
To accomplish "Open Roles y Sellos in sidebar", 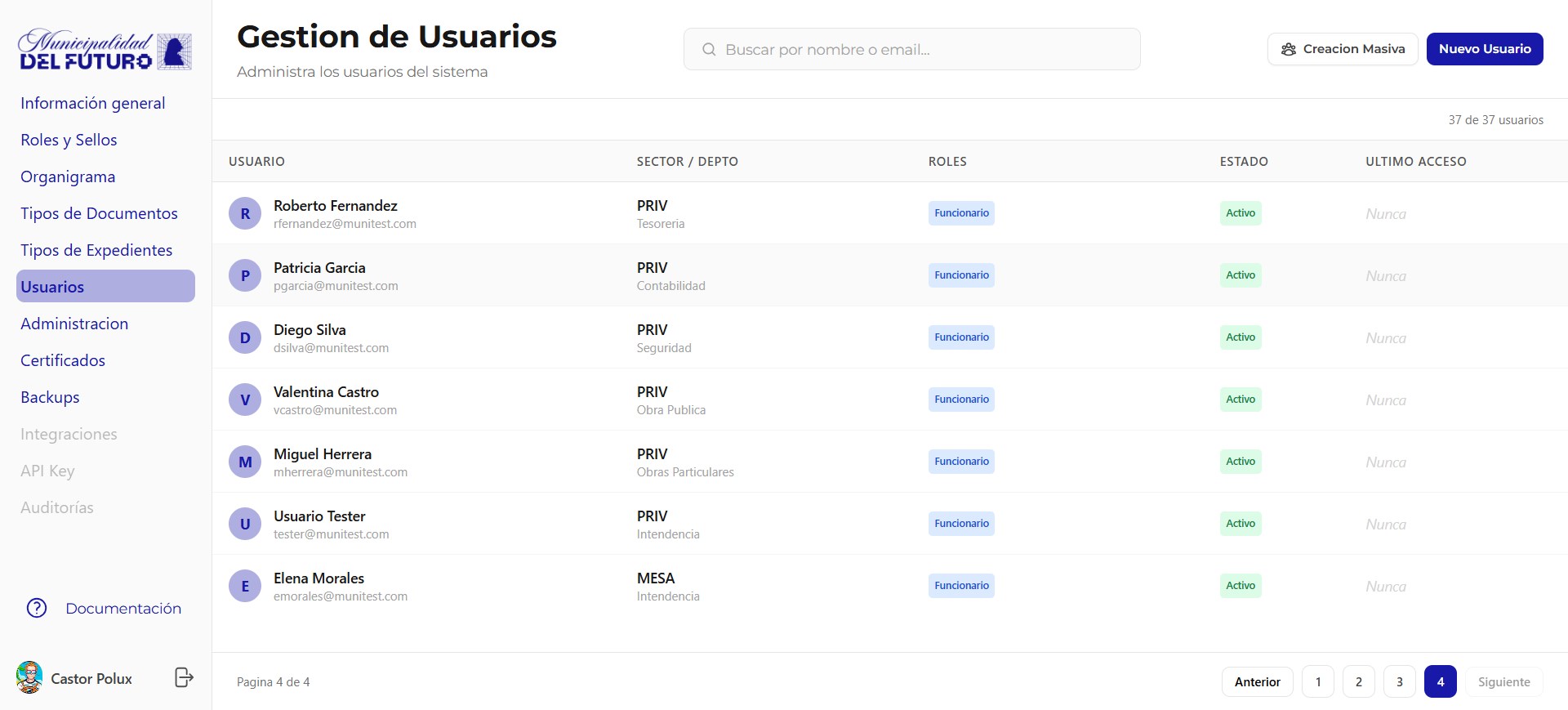I will click(69, 140).
